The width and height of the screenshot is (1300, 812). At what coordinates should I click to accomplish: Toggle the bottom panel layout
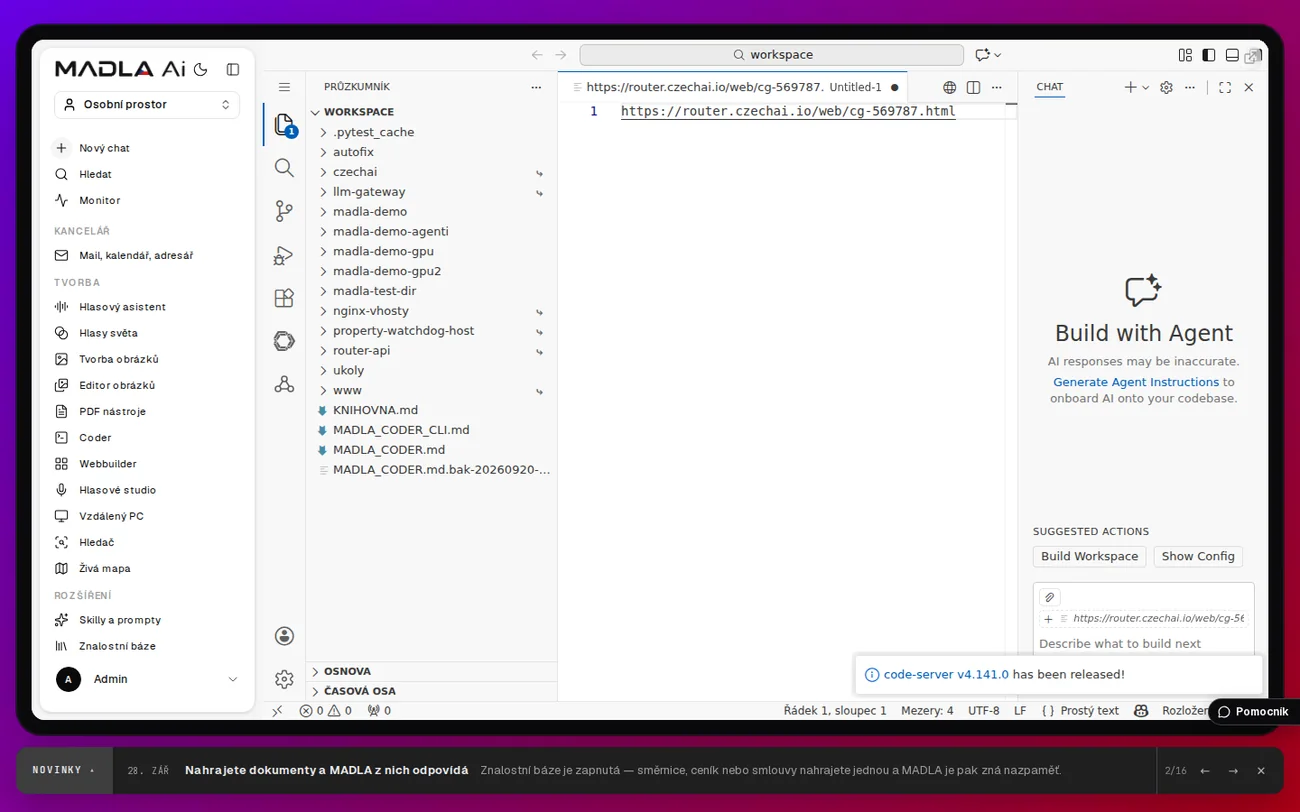pos(1232,55)
